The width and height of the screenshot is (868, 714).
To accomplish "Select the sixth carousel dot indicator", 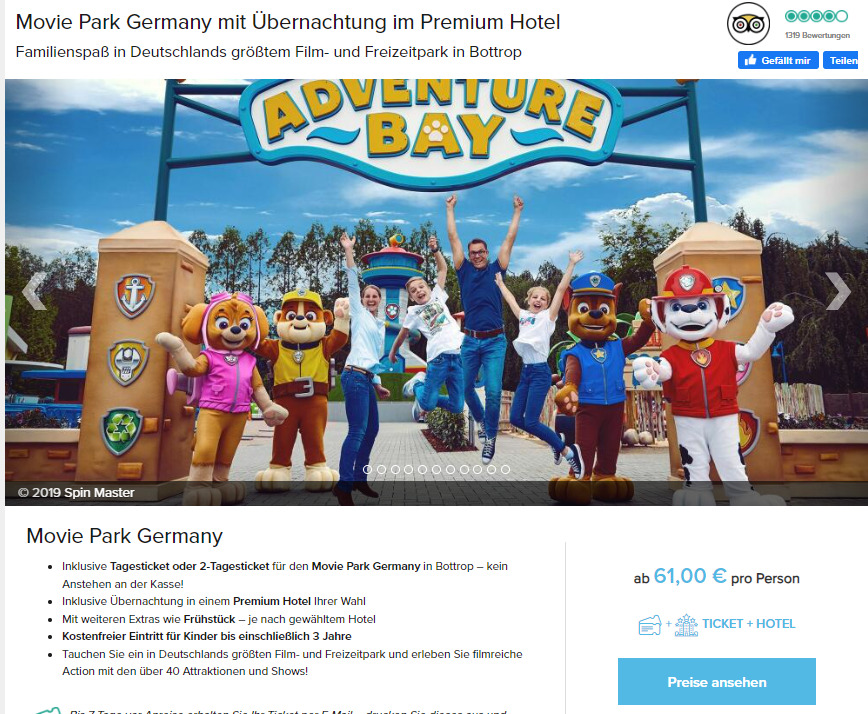I will coord(436,469).
